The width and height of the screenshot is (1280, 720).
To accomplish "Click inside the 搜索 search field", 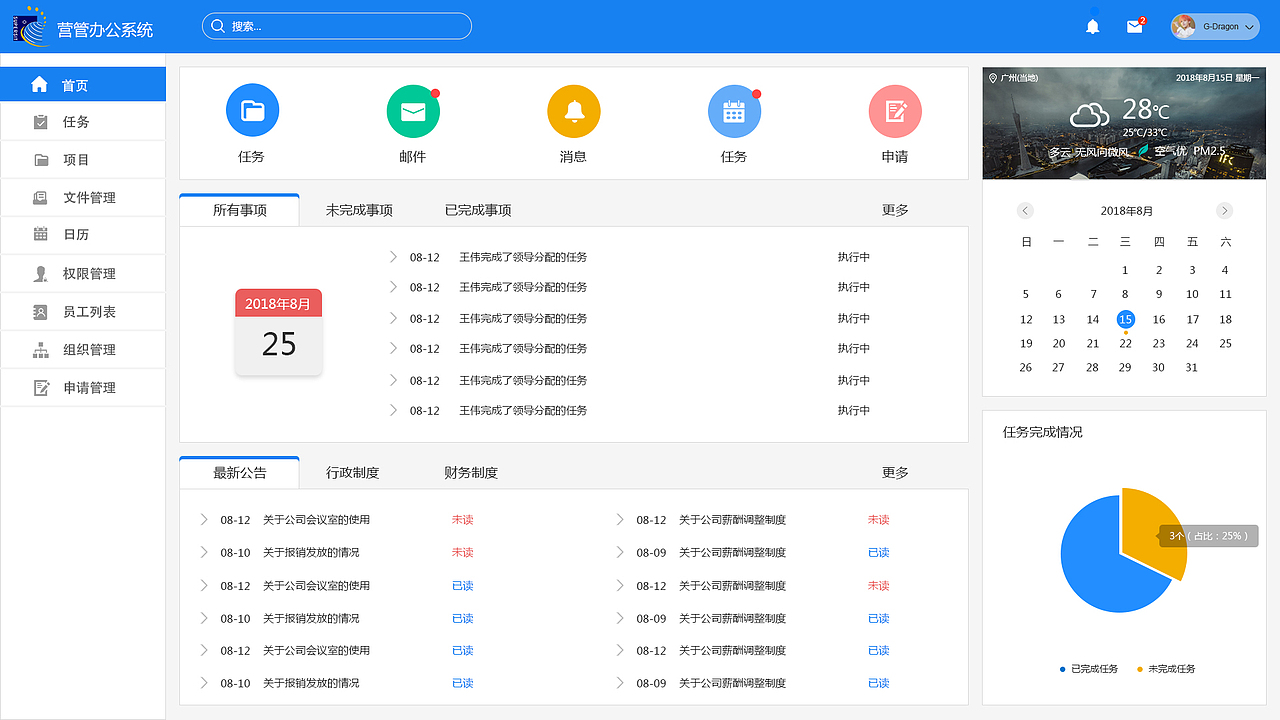I will (336, 26).
